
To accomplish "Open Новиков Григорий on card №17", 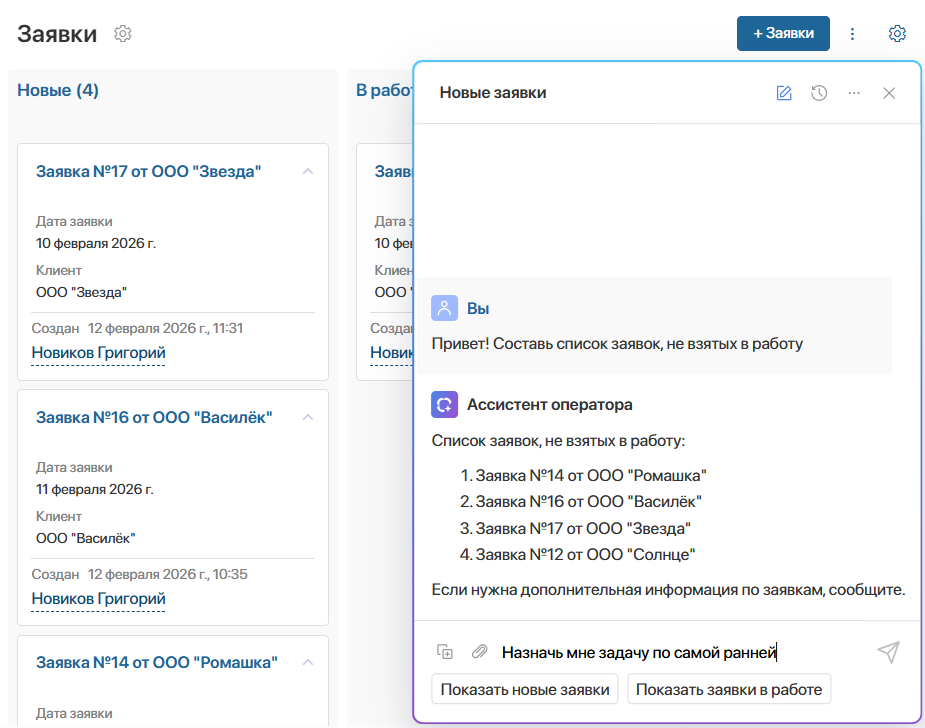I will [x=97, y=352].
